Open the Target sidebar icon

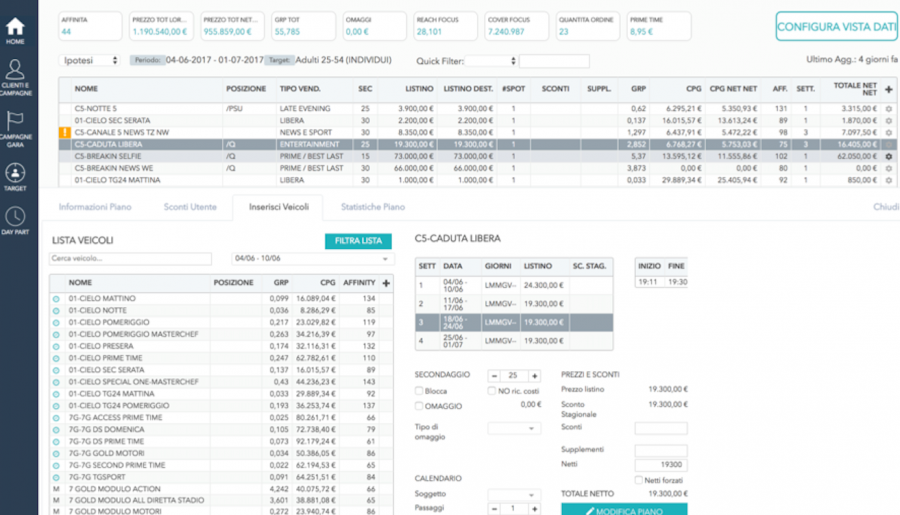point(15,173)
